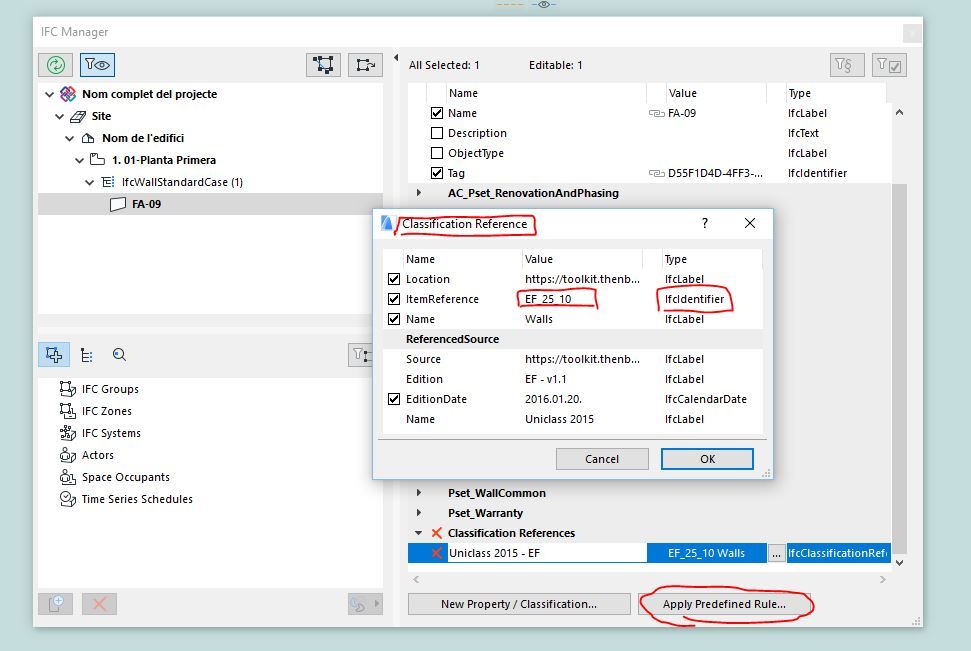Screen dimensions: 971x651
Task: Click the new assignment icon at bottom left
Action: [56, 603]
